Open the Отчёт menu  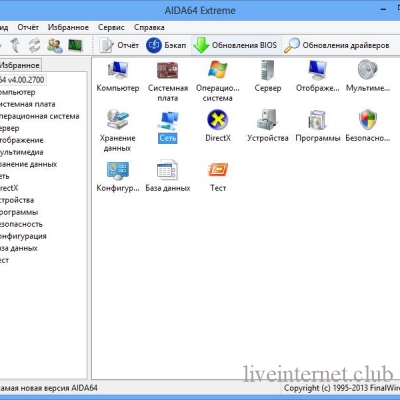[x=28, y=27]
